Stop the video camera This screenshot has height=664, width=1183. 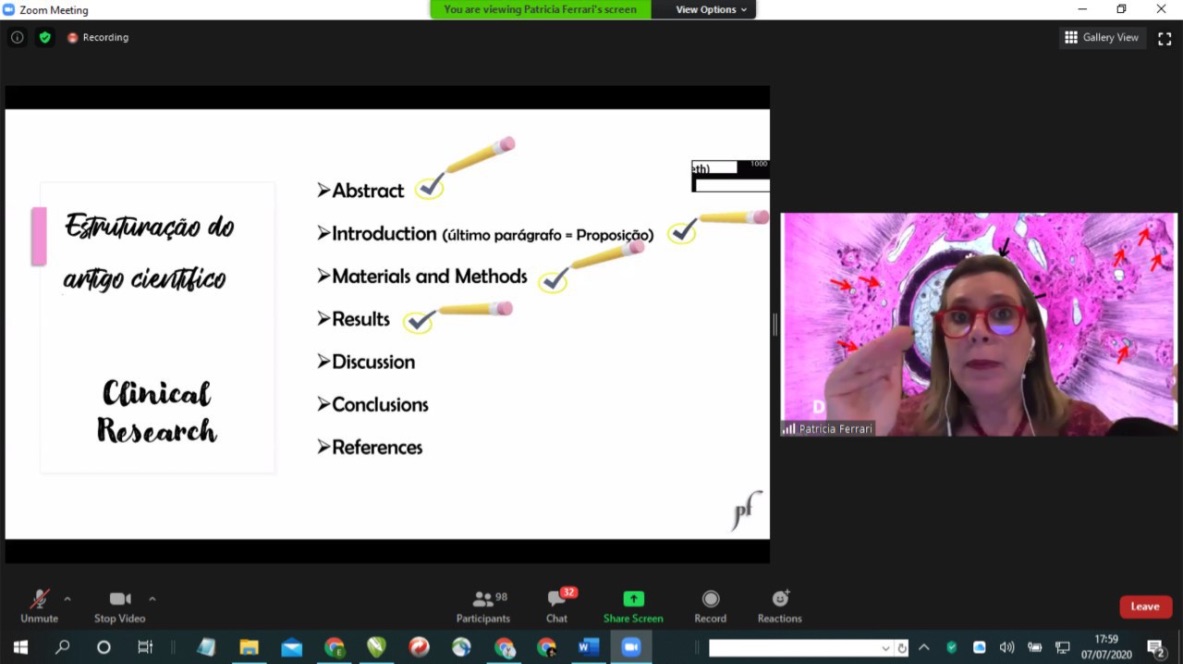pos(120,605)
